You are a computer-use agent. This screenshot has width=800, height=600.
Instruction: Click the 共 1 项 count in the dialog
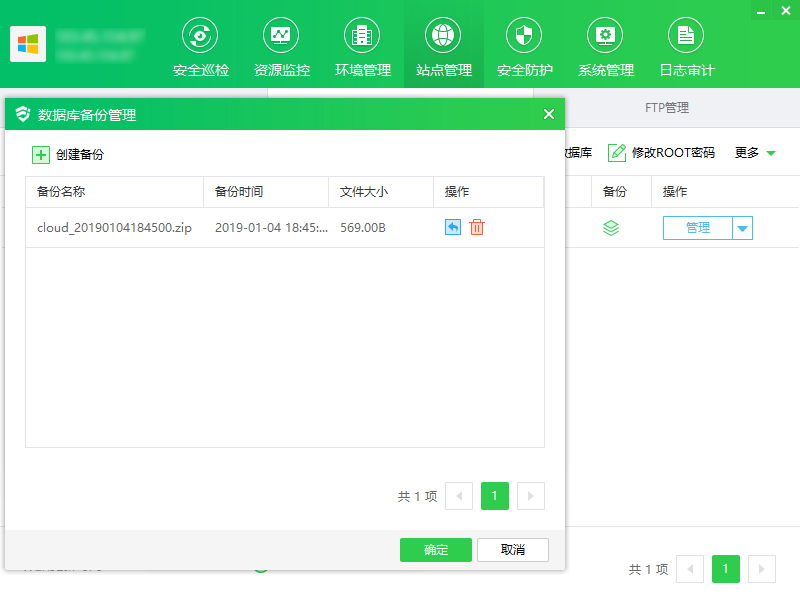[417, 496]
